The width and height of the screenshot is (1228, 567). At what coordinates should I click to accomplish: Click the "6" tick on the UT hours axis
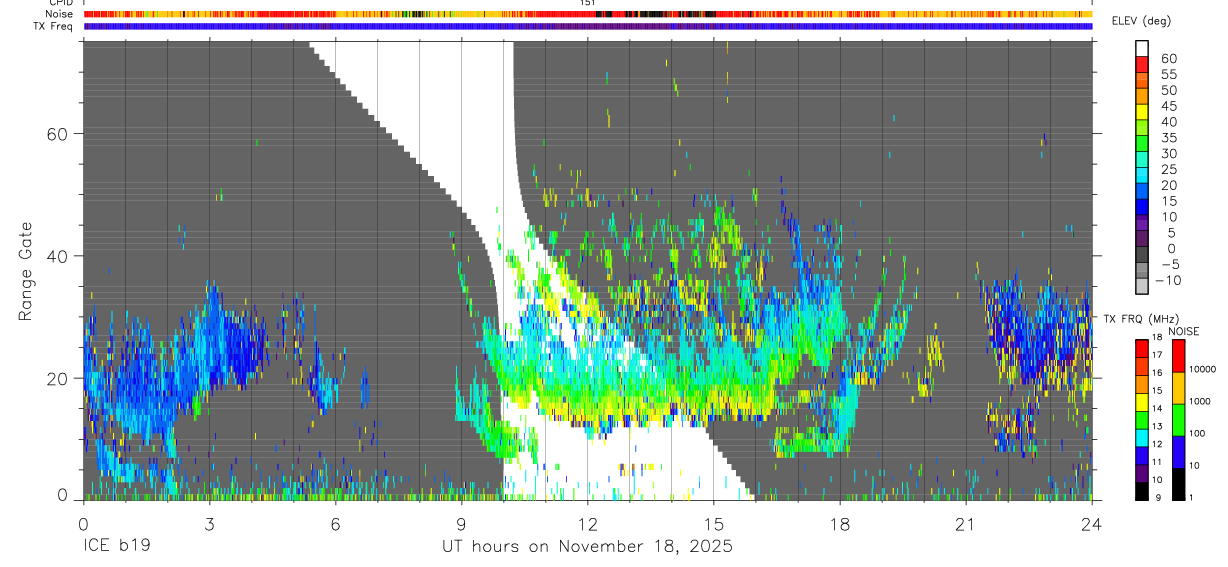tap(335, 523)
